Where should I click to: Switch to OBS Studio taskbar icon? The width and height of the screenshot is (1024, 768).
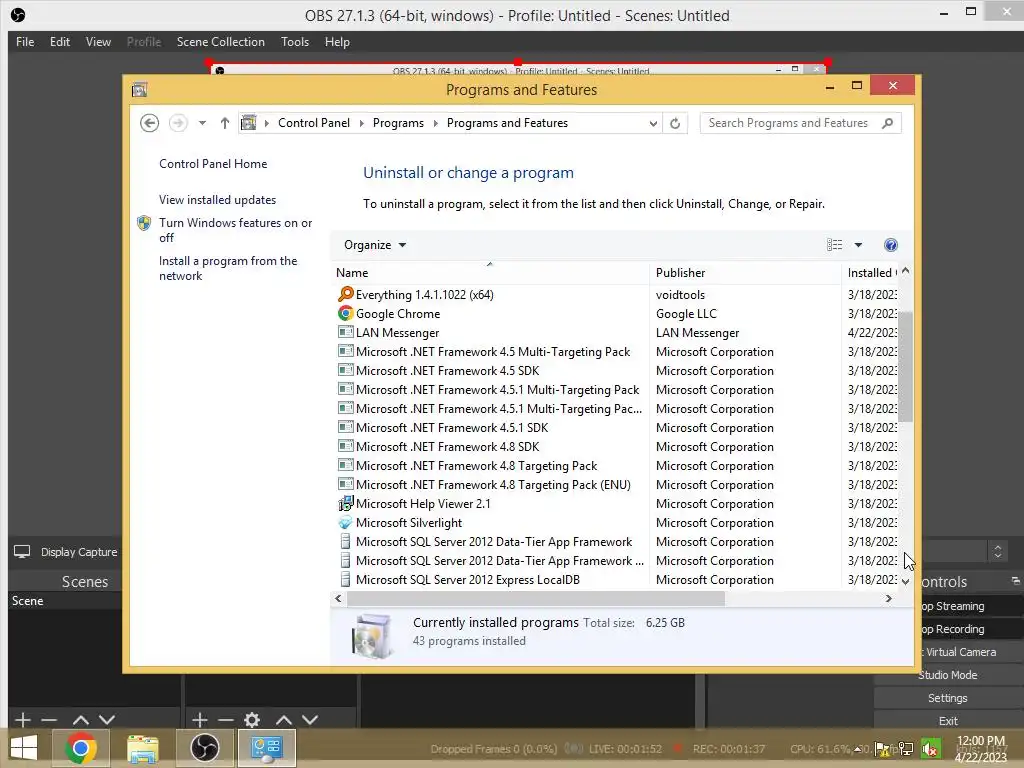click(x=204, y=748)
